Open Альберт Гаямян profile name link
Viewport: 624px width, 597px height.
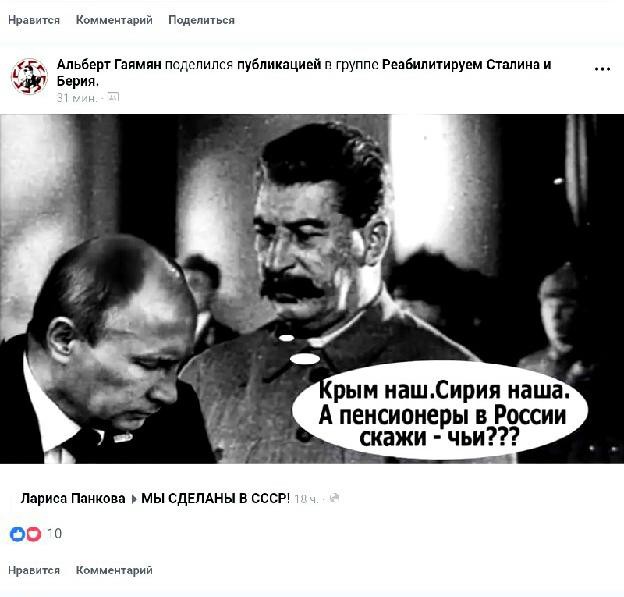(x=109, y=64)
